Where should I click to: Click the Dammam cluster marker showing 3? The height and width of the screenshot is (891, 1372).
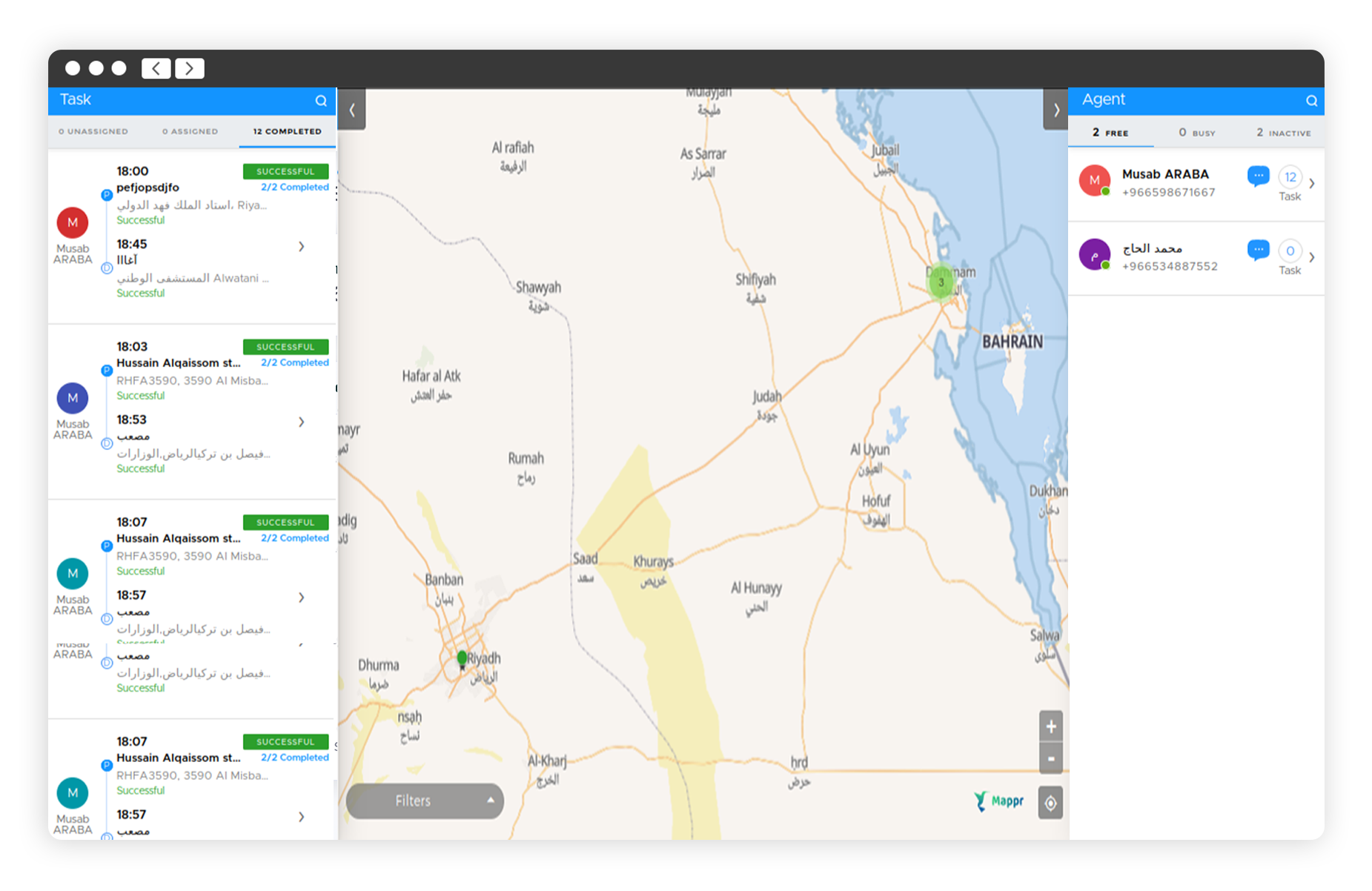pos(941,282)
